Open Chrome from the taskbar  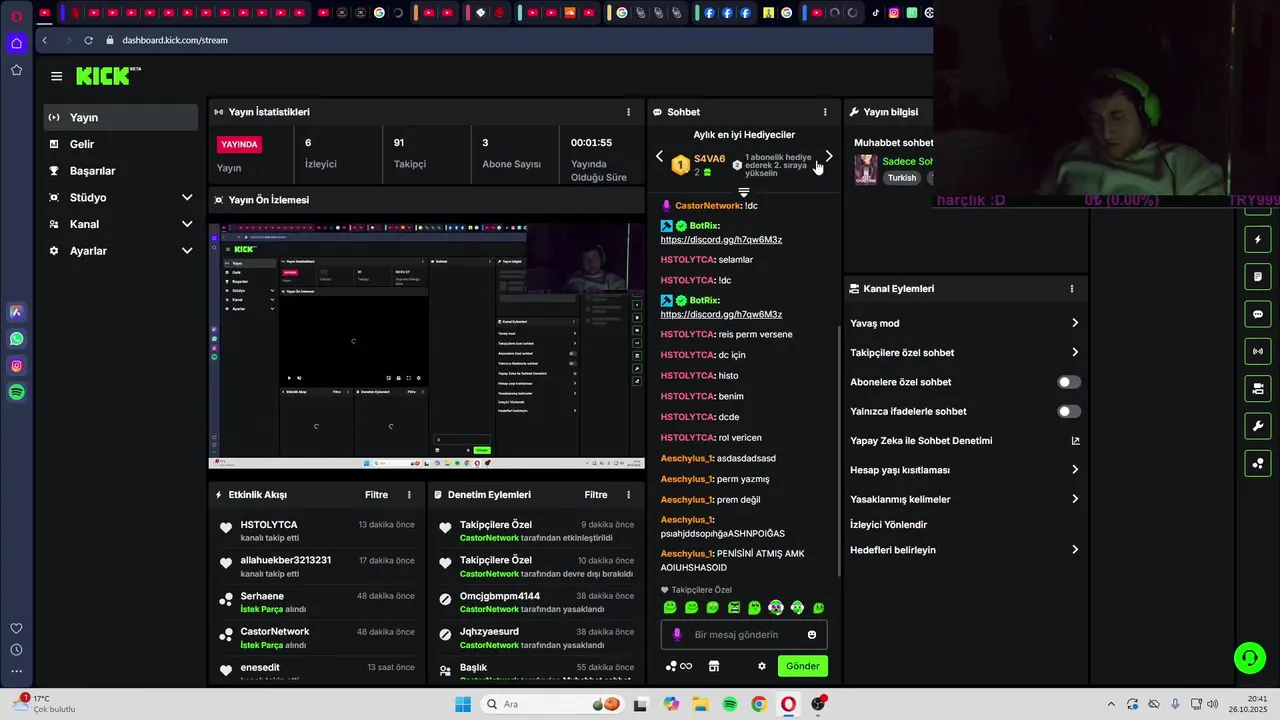tap(759, 704)
